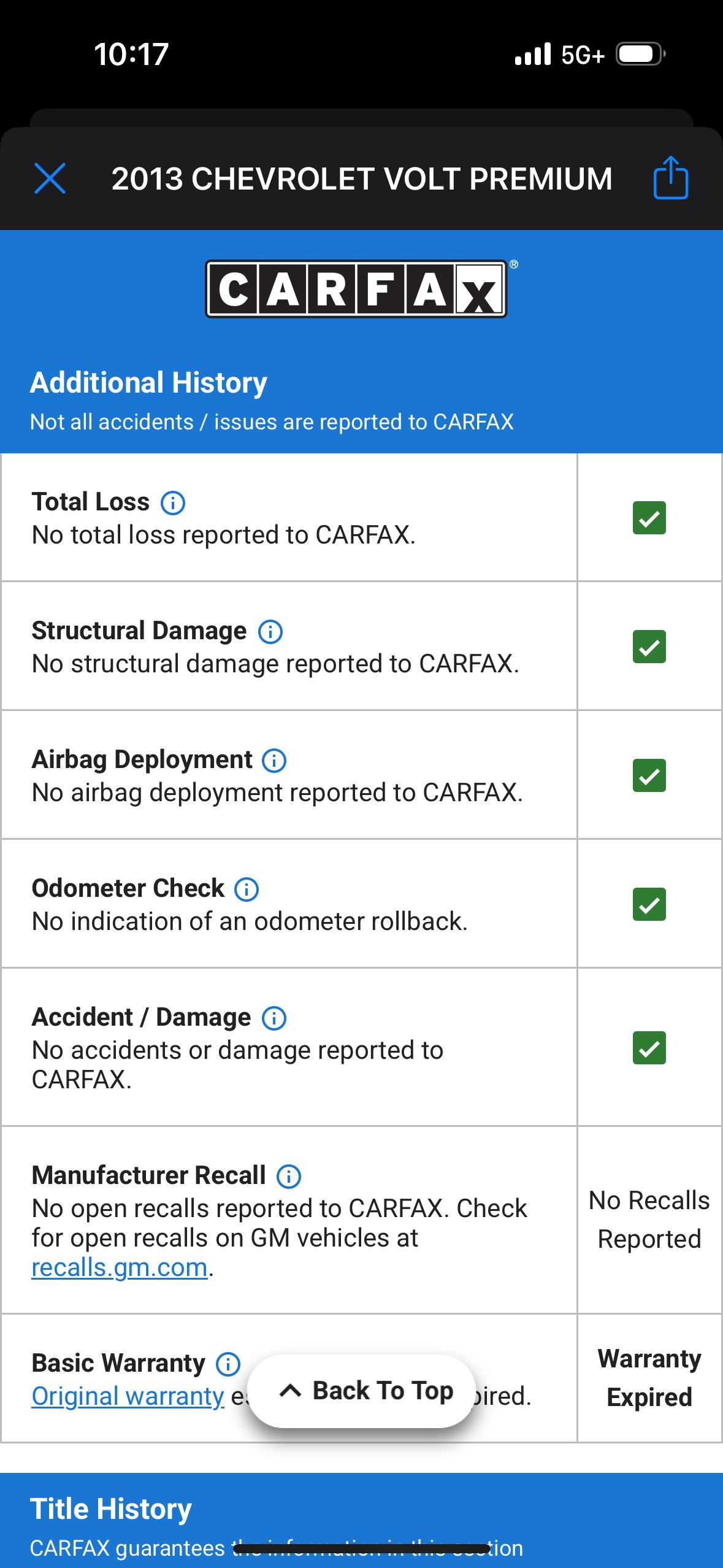
Task: Open Manufacturer Recall info icon
Action: tap(289, 1176)
